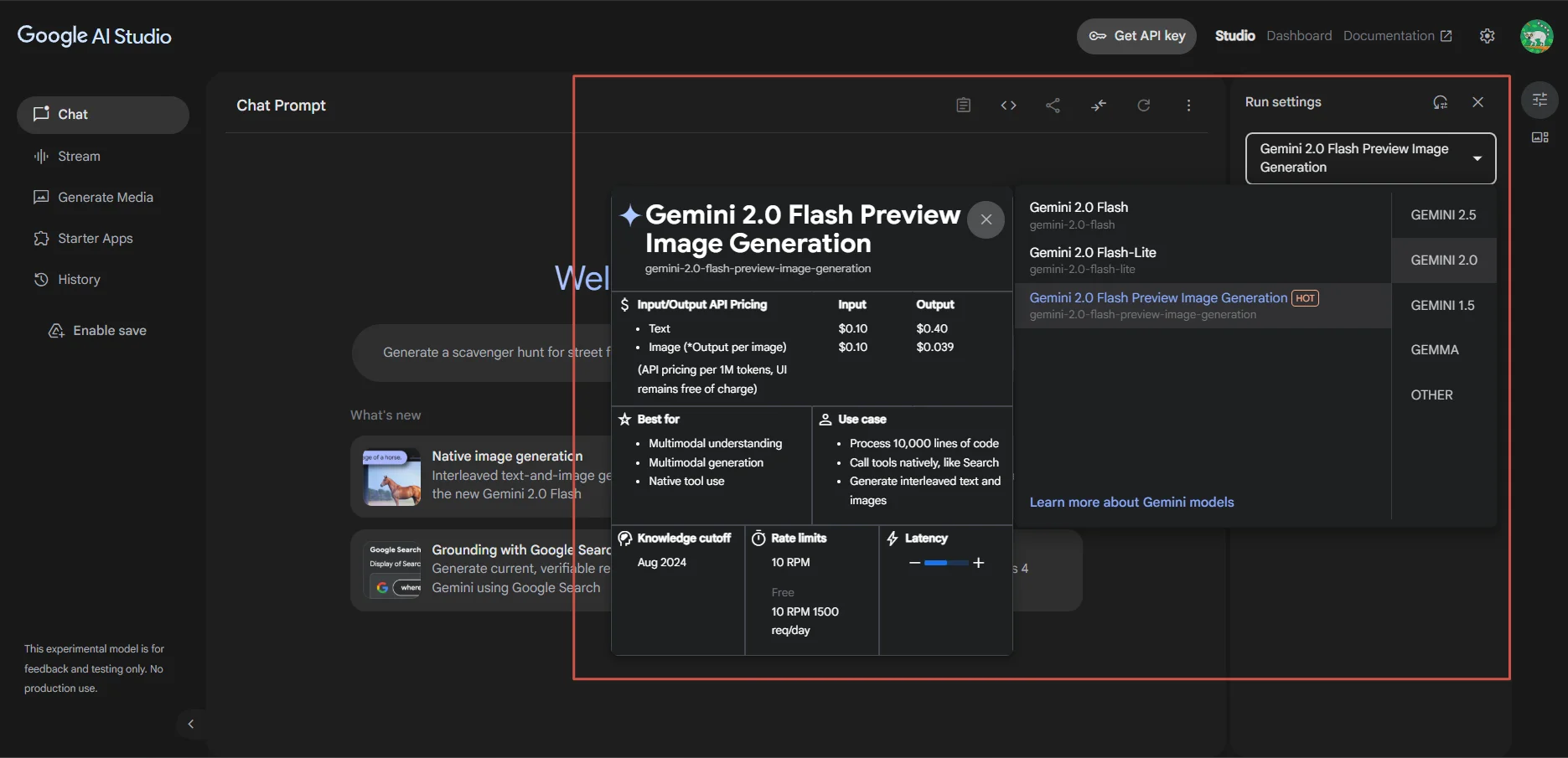Click the Google AI Studio logo
The height and width of the screenshot is (758, 1568).
tap(94, 36)
